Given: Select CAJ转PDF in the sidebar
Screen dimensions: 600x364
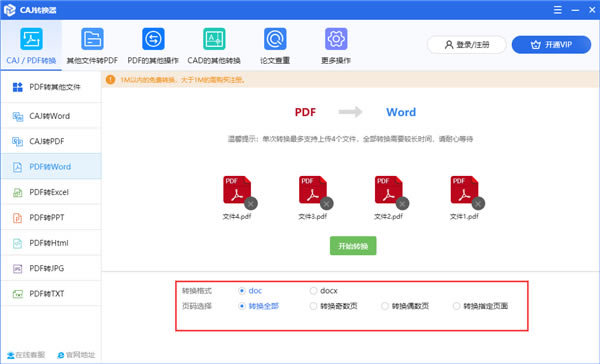Looking at the screenshot, I should point(51,141).
